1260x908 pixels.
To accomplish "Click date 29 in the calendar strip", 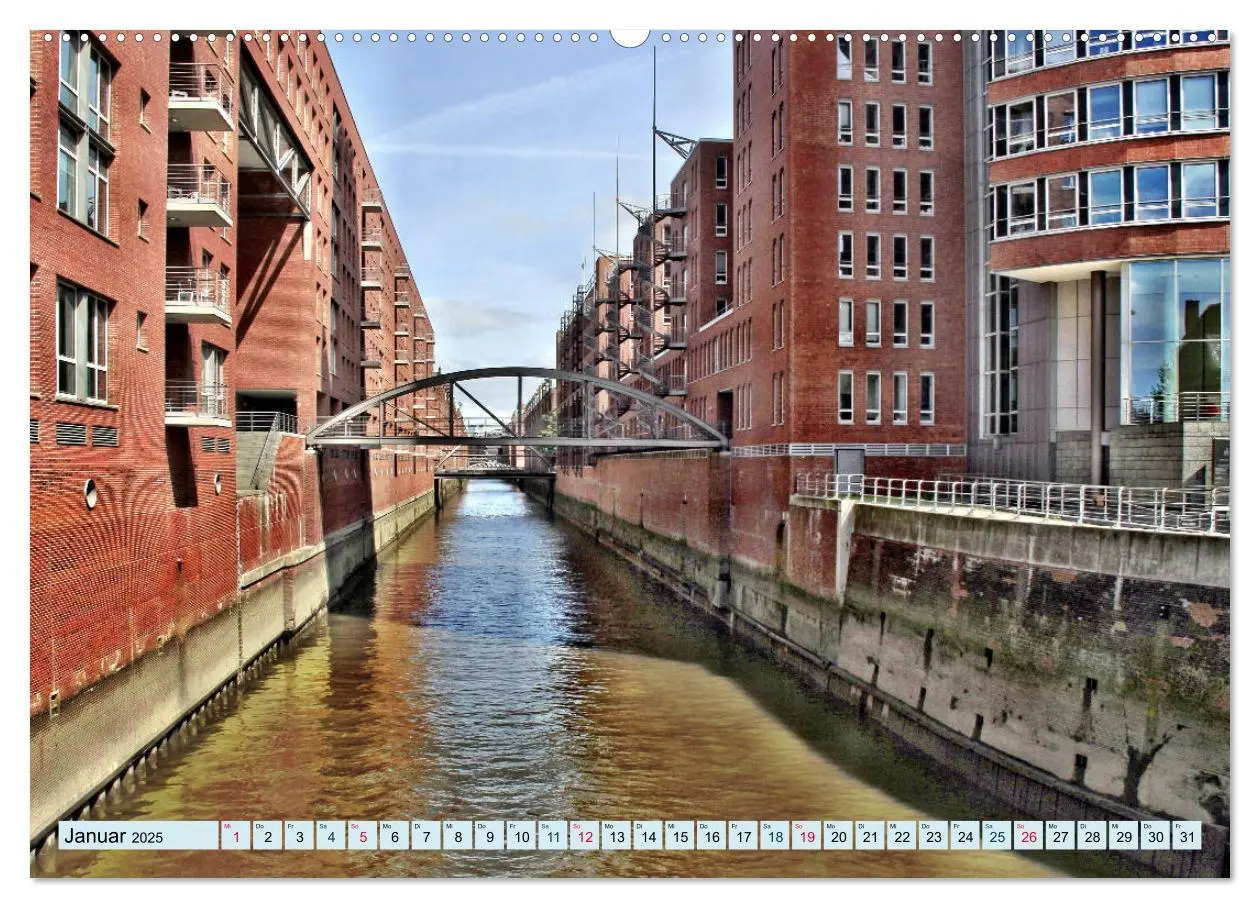I will click(1124, 836).
